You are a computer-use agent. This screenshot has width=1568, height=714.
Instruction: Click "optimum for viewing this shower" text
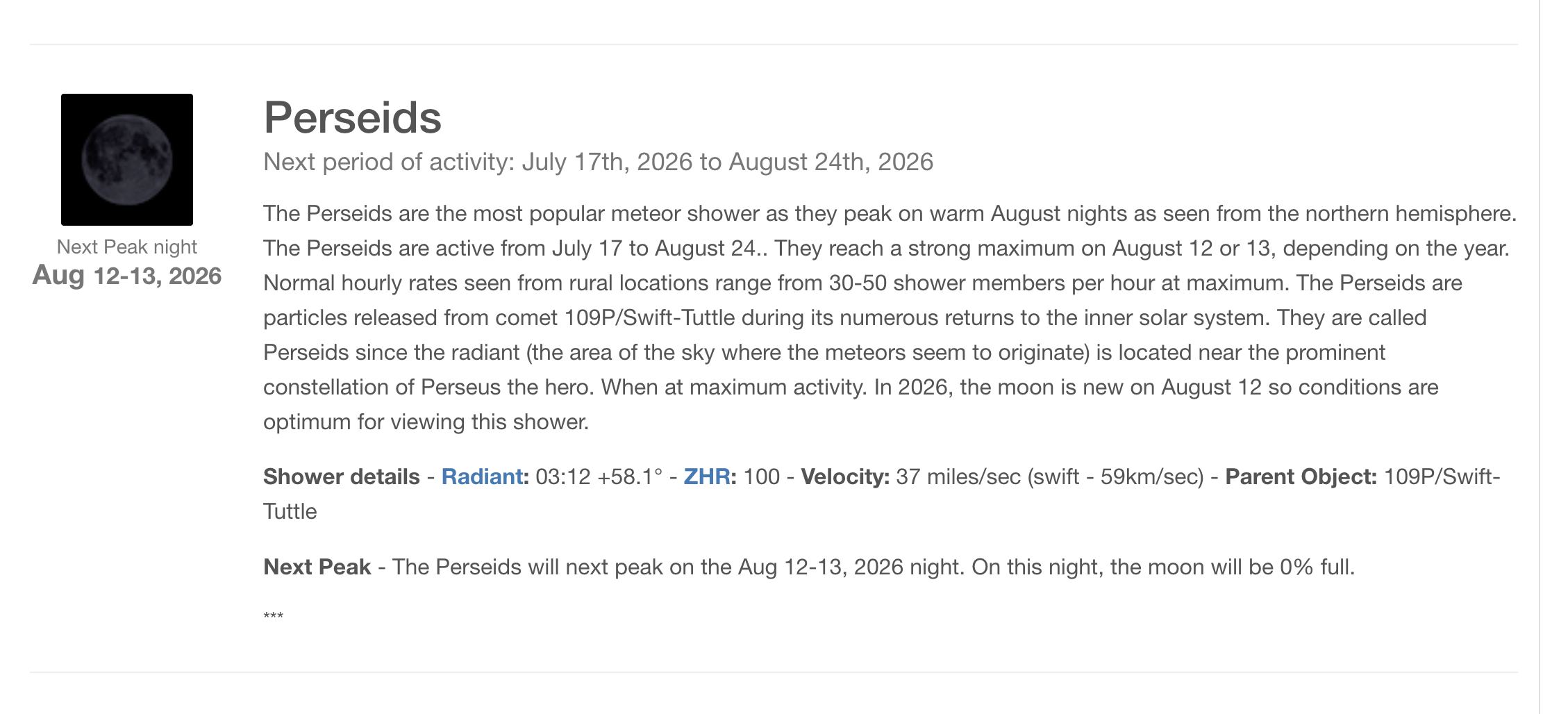426,422
